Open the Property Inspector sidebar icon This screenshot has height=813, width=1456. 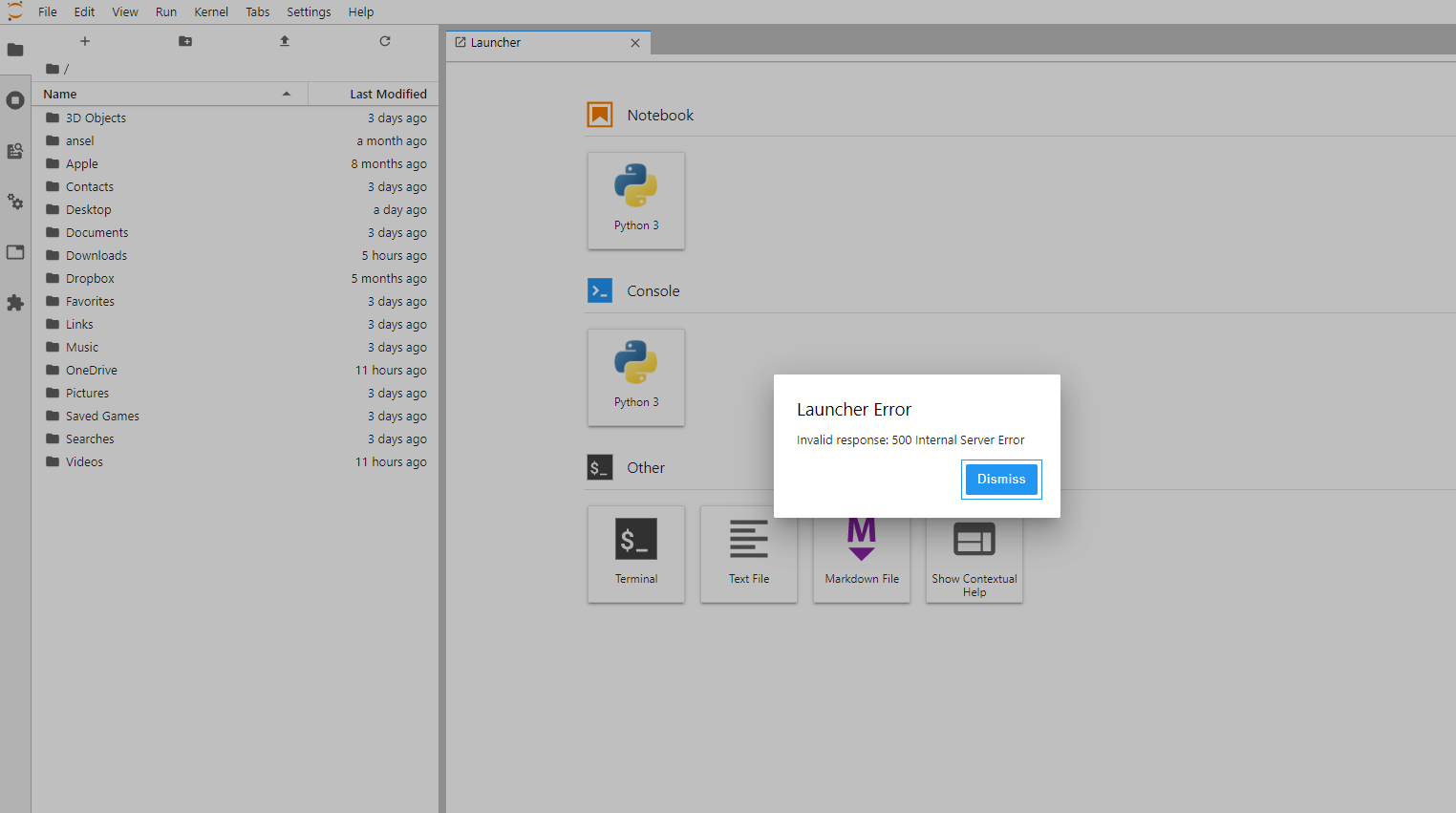pyautogui.click(x=15, y=202)
